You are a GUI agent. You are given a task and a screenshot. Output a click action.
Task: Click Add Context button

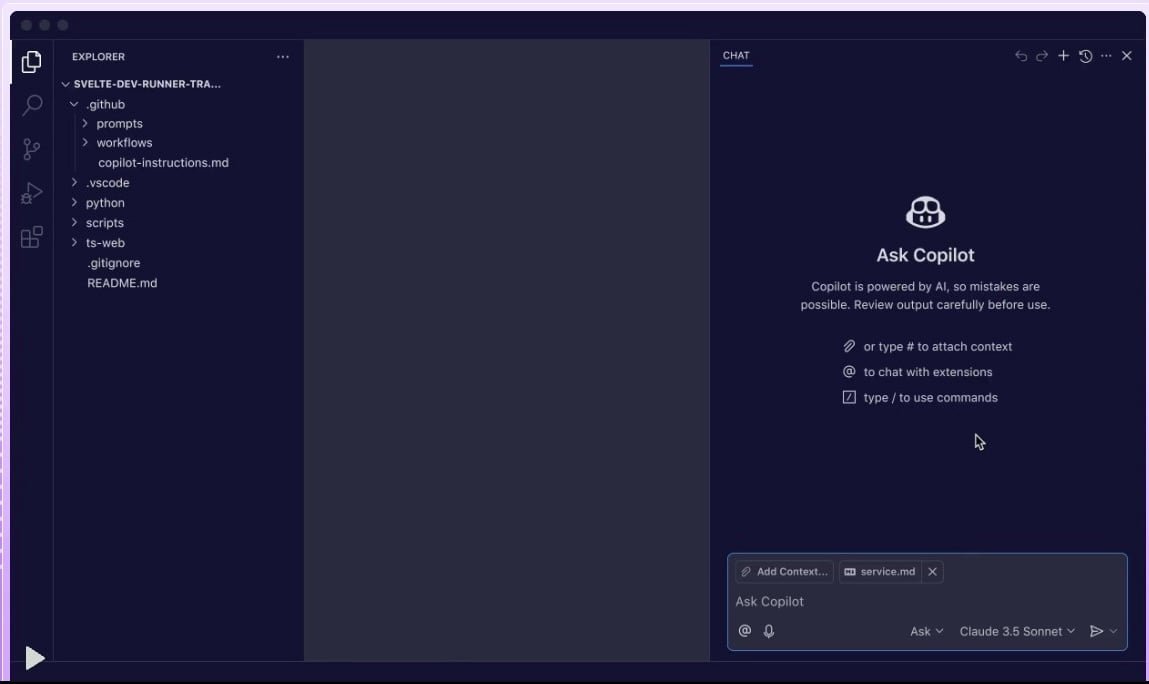pyautogui.click(x=784, y=572)
